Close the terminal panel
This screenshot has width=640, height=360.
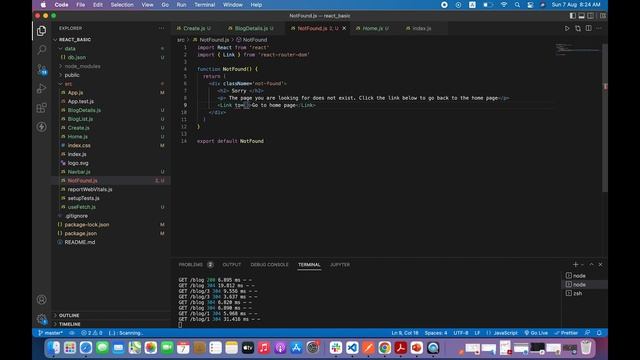click(x=600, y=264)
